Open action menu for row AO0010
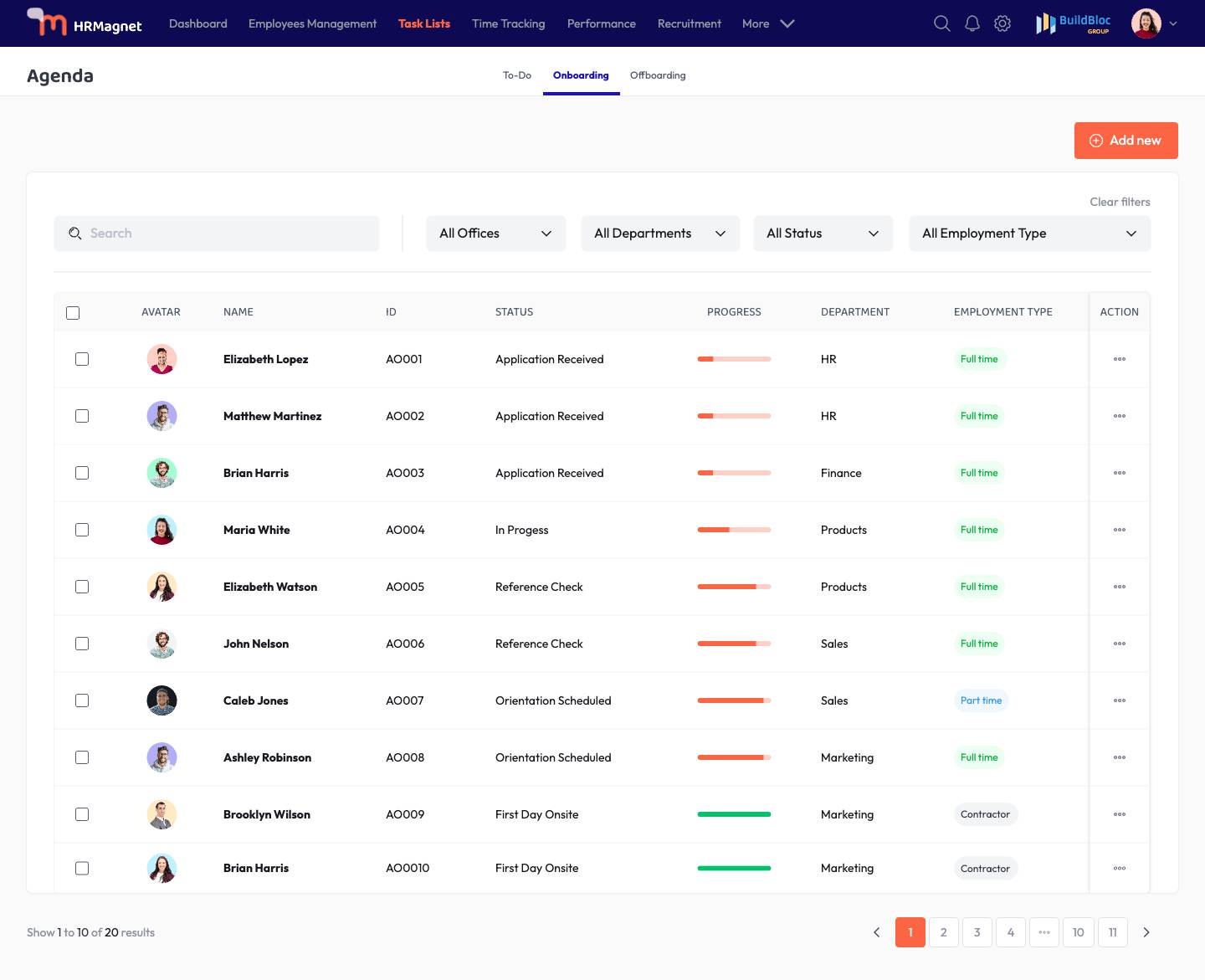Viewport: 1205px width, 980px height. [1120, 868]
